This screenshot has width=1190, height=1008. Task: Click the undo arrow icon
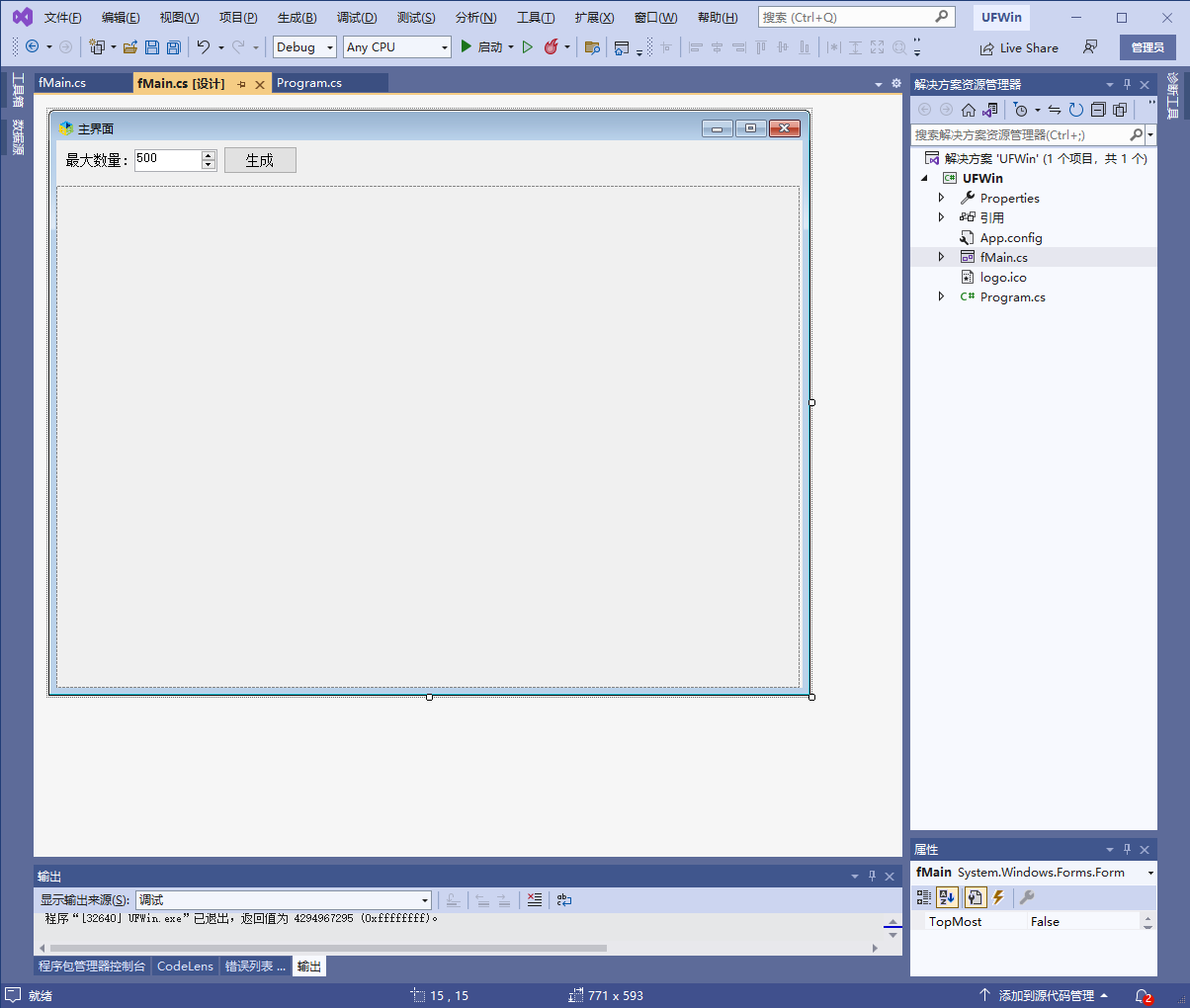coord(204,46)
